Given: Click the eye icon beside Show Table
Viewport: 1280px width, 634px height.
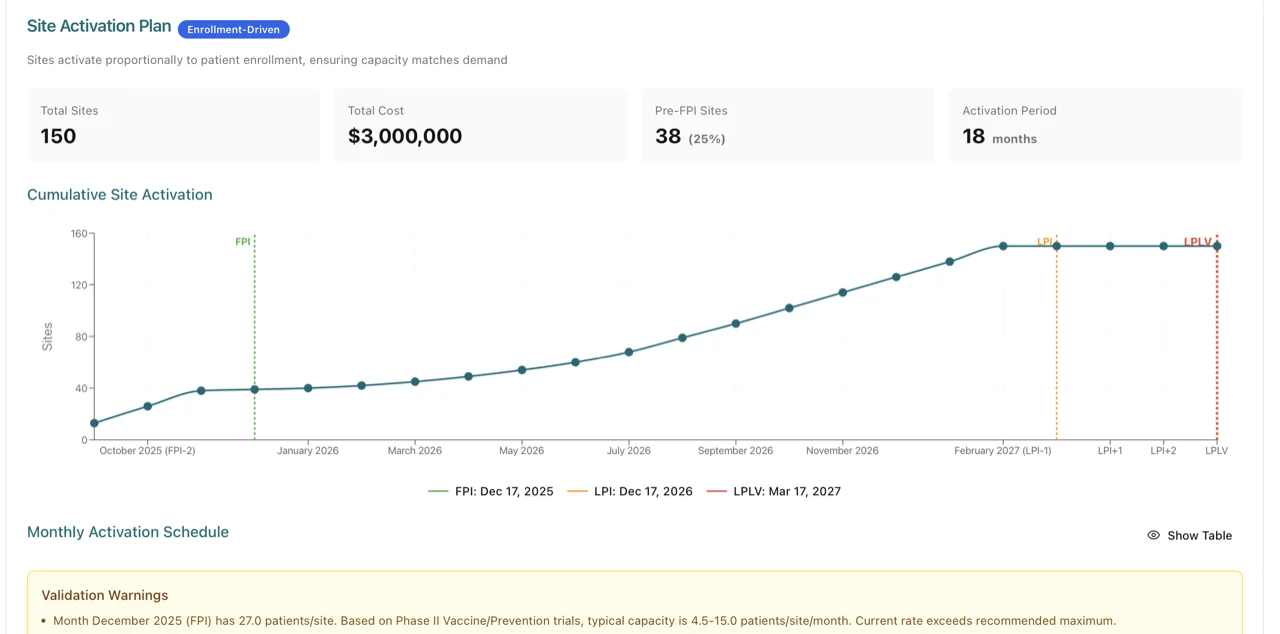Looking at the screenshot, I should click(x=1153, y=535).
